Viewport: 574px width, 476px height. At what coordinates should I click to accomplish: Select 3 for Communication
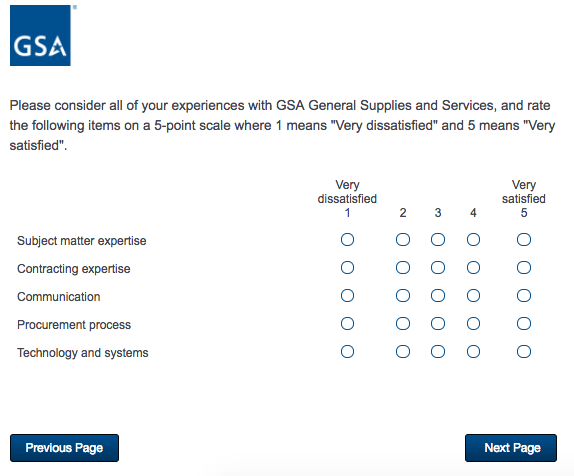pyautogui.click(x=438, y=295)
